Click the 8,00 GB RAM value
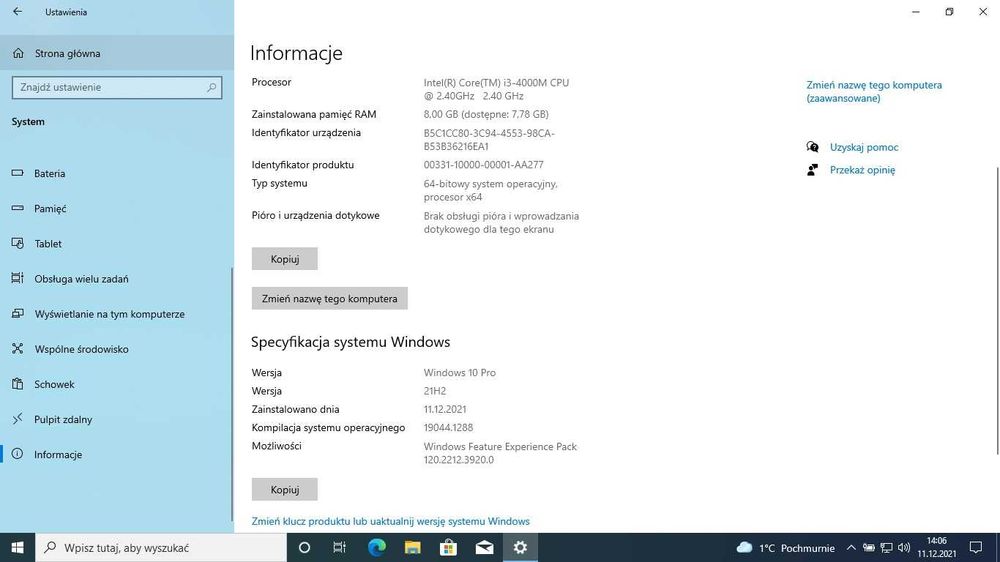This screenshot has width=1000, height=562. pos(486,114)
